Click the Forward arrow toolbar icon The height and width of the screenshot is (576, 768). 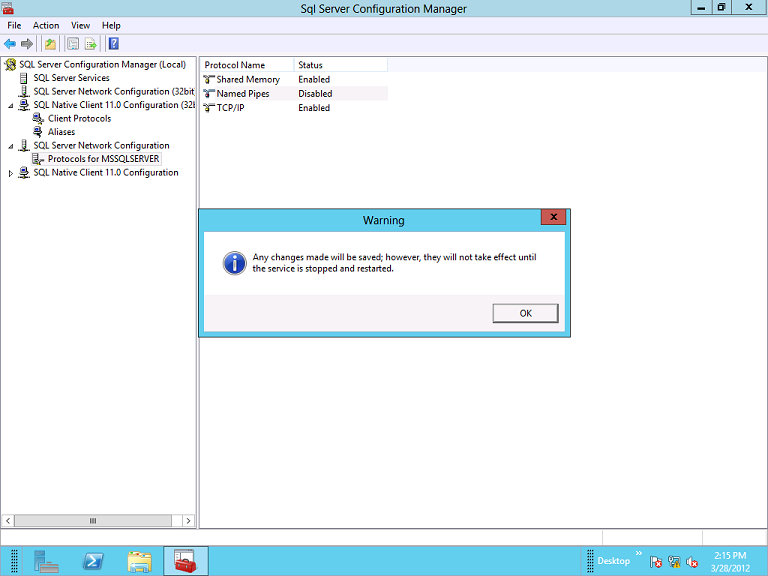[27, 44]
